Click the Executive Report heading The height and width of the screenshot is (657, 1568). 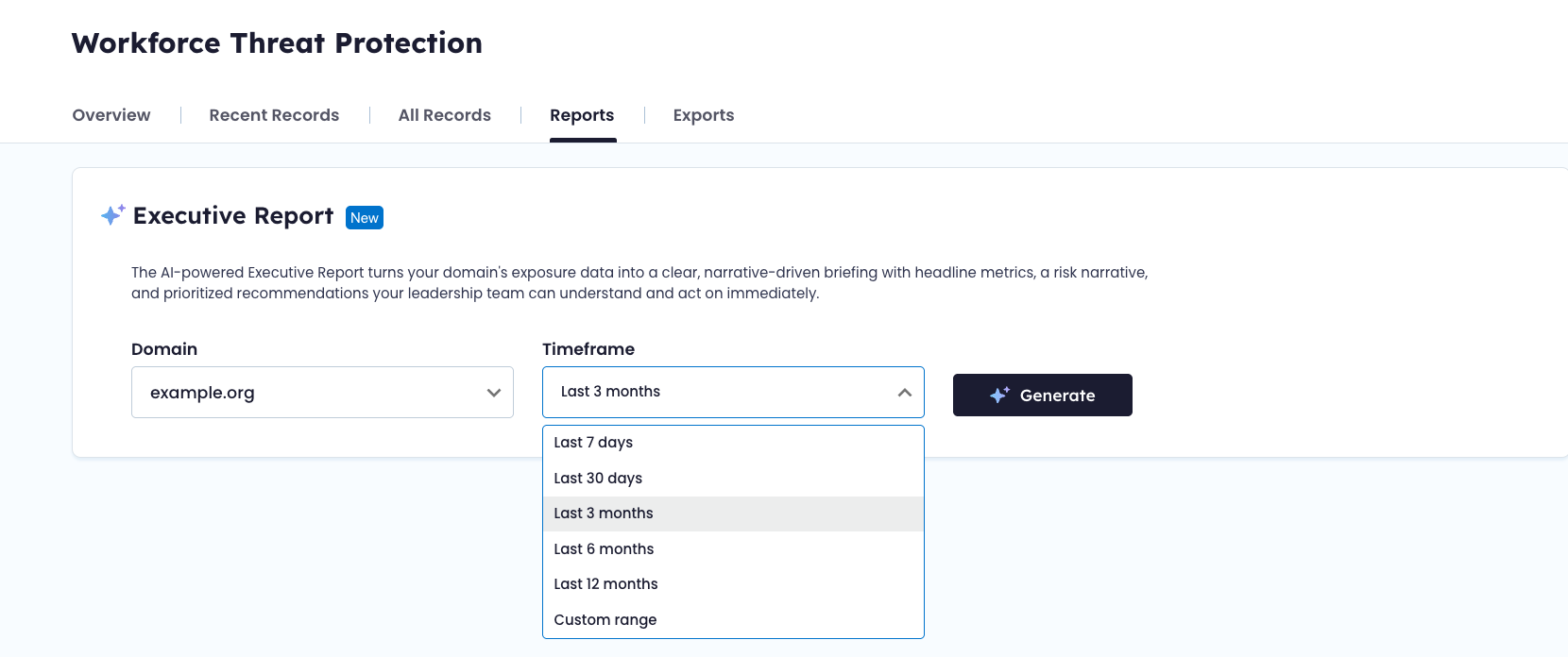(x=233, y=216)
